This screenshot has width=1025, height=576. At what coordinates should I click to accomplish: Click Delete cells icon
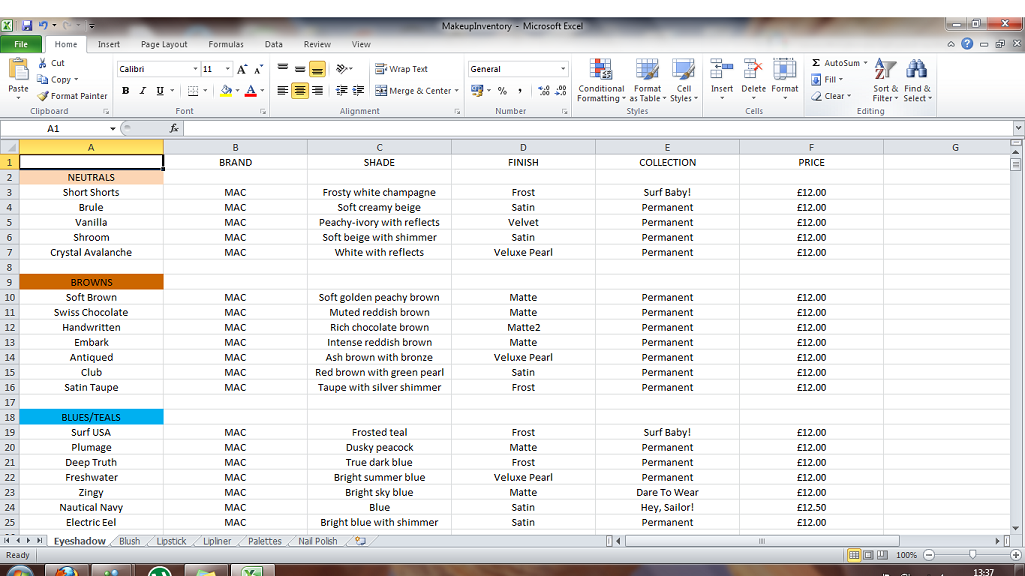[x=753, y=70]
